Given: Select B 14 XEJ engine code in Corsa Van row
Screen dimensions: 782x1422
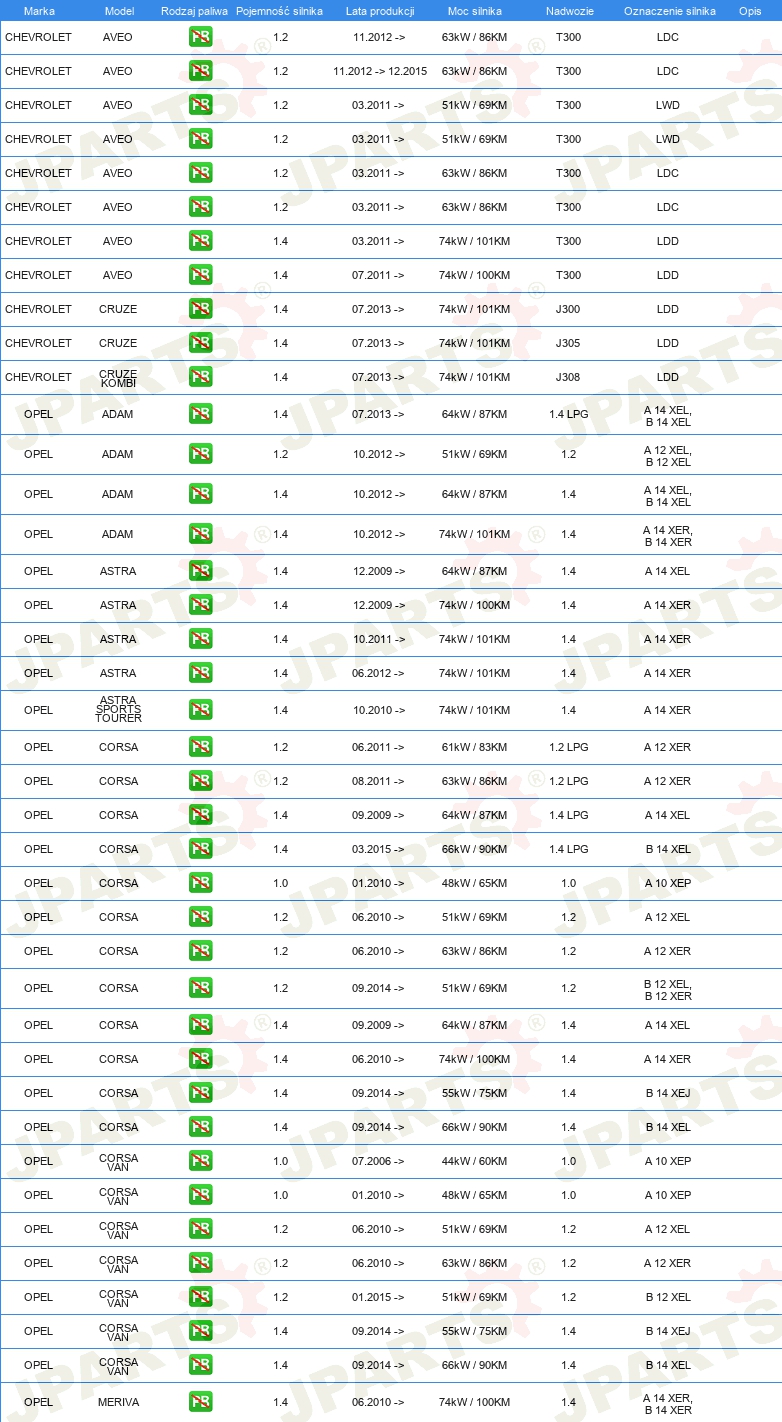Looking at the screenshot, I should tap(667, 1331).
